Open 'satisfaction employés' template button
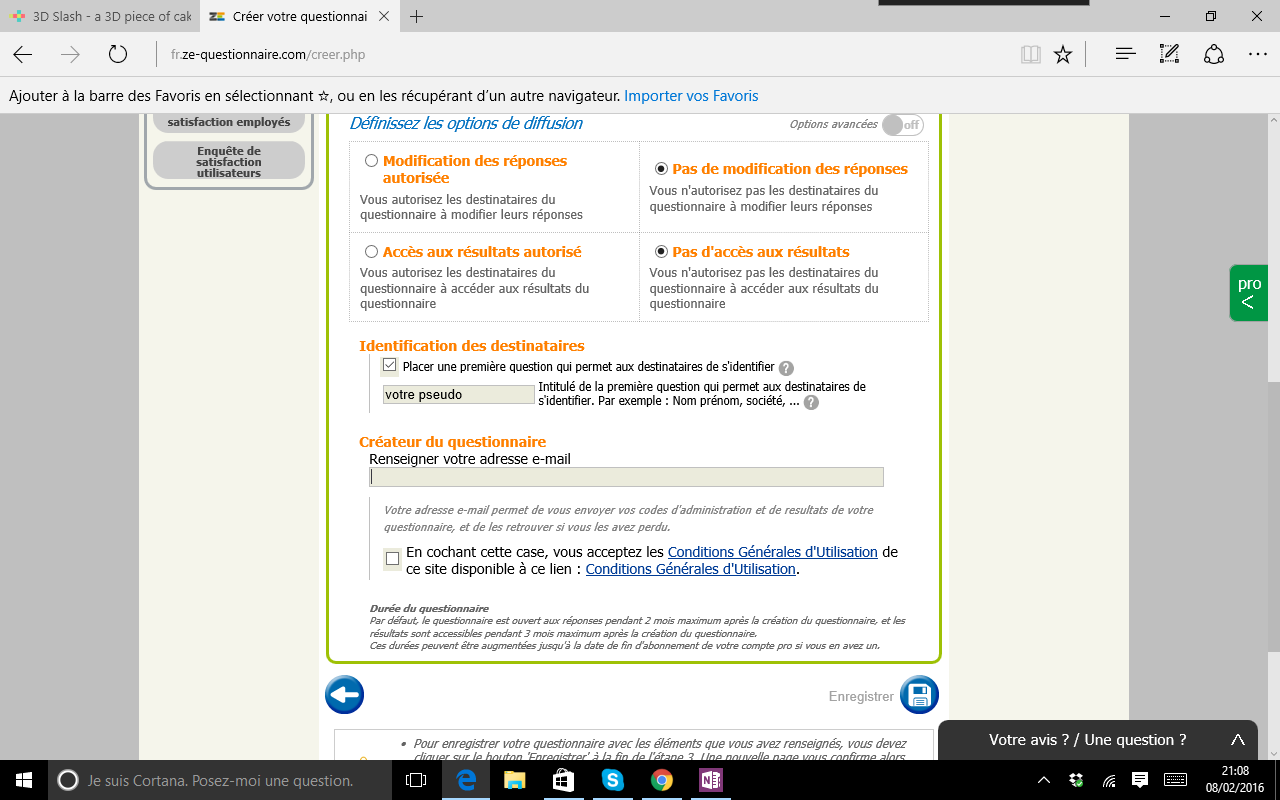 point(229,122)
